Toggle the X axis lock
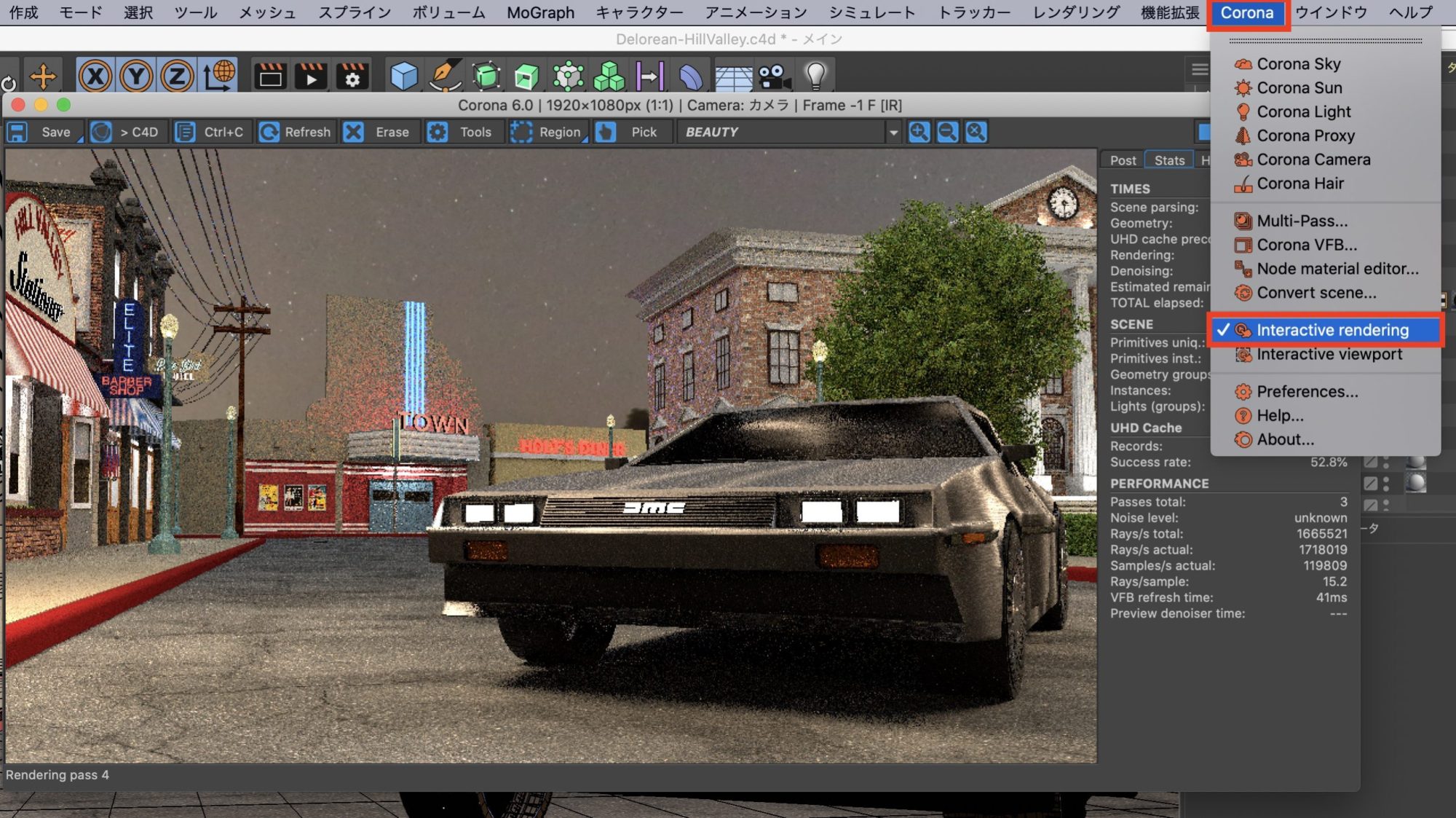This screenshot has width=1456, height=818. pos(95,75)
